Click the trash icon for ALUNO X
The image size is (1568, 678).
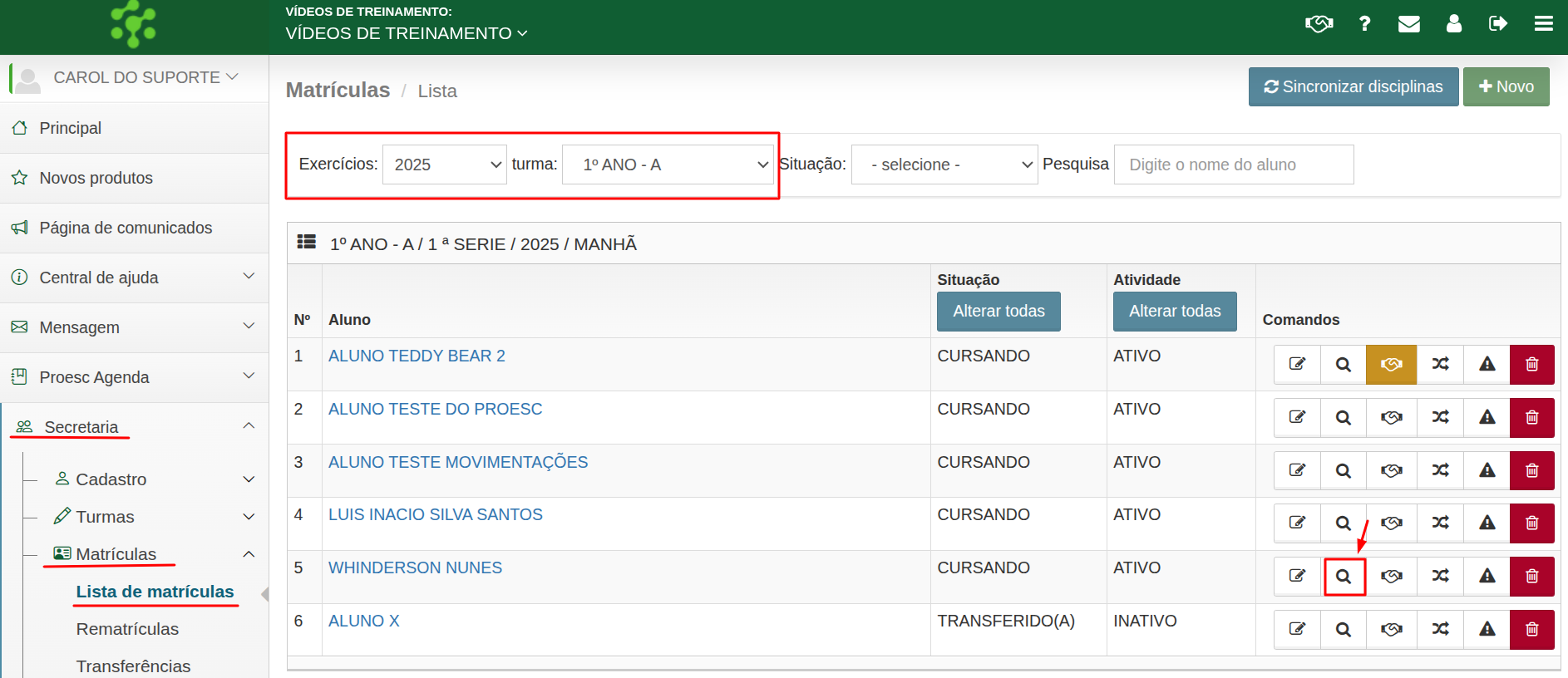1531,630
